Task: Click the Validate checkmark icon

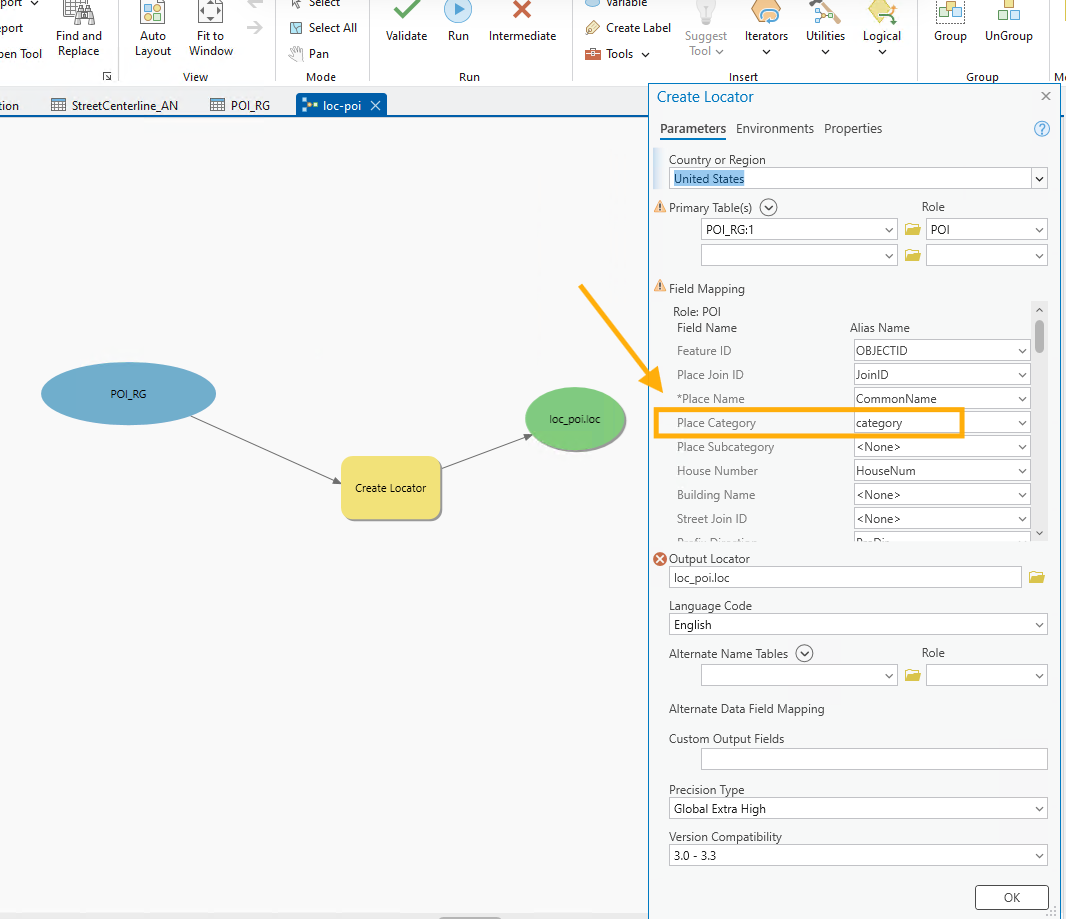Action: [x=406, y=12]
